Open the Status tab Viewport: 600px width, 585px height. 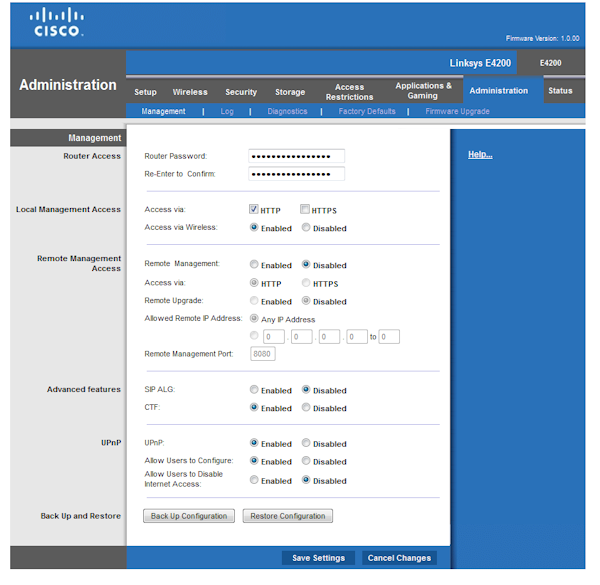click(560, 91)
